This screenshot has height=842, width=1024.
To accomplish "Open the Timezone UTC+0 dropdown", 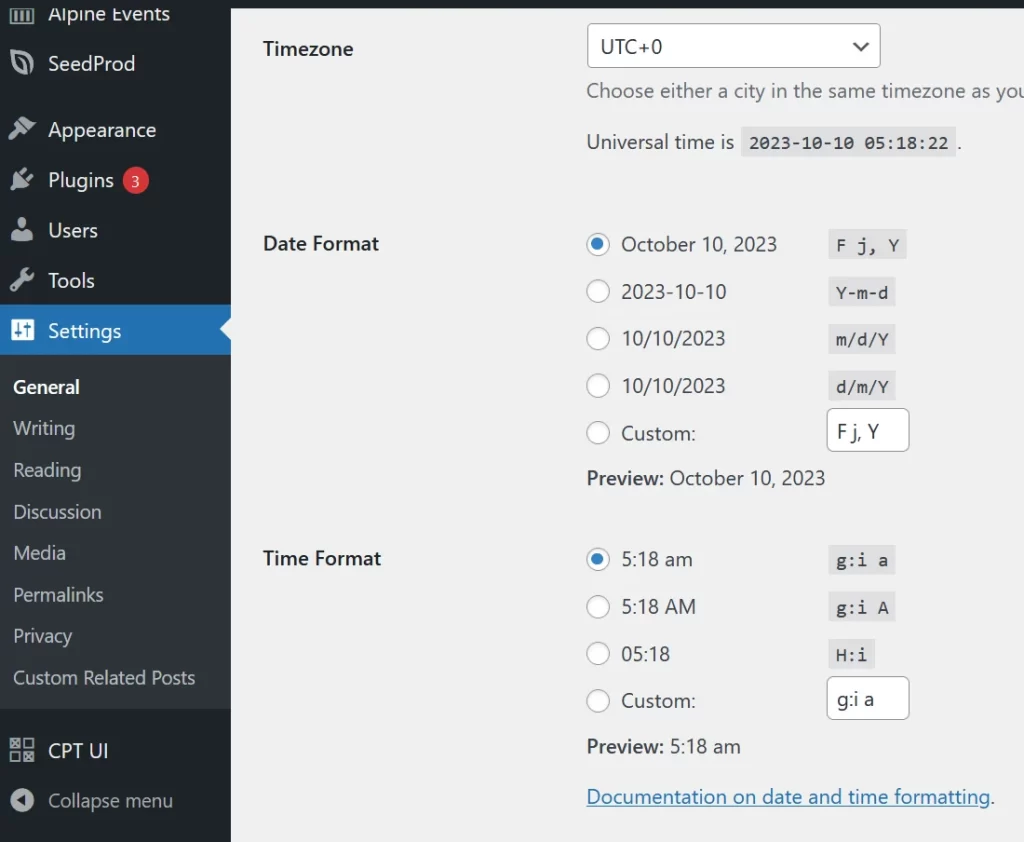I will [733, 46].
